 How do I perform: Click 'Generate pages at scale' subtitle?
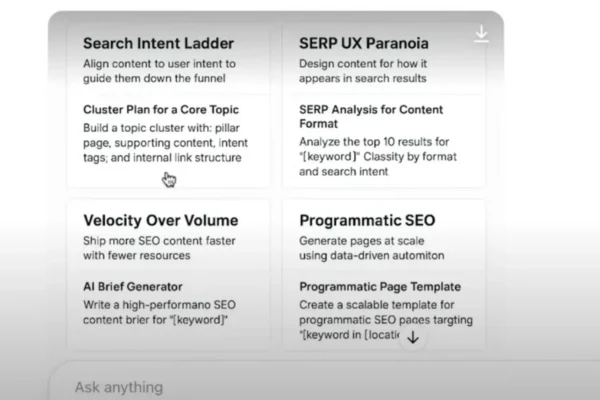tap(372, 248)
